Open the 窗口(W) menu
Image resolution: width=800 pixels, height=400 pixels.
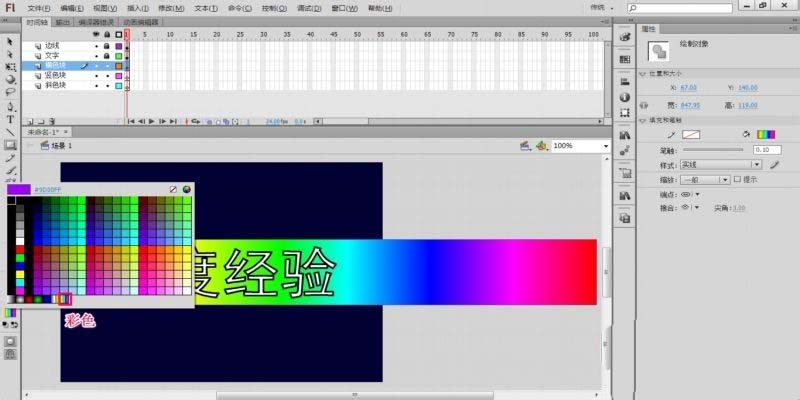[x=344, y=8]
